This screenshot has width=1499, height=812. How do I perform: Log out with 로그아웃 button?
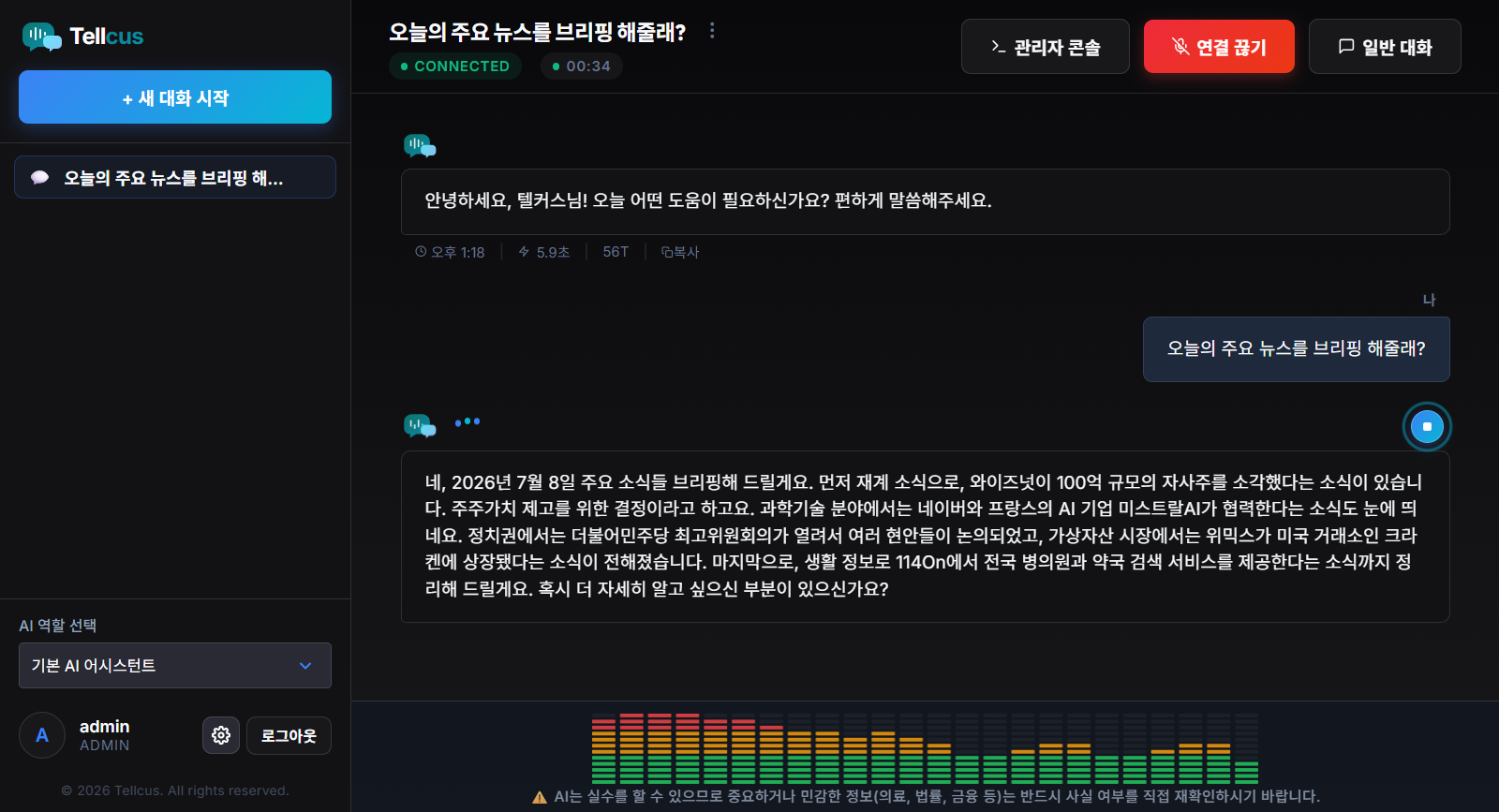click(x=289, y=735)
